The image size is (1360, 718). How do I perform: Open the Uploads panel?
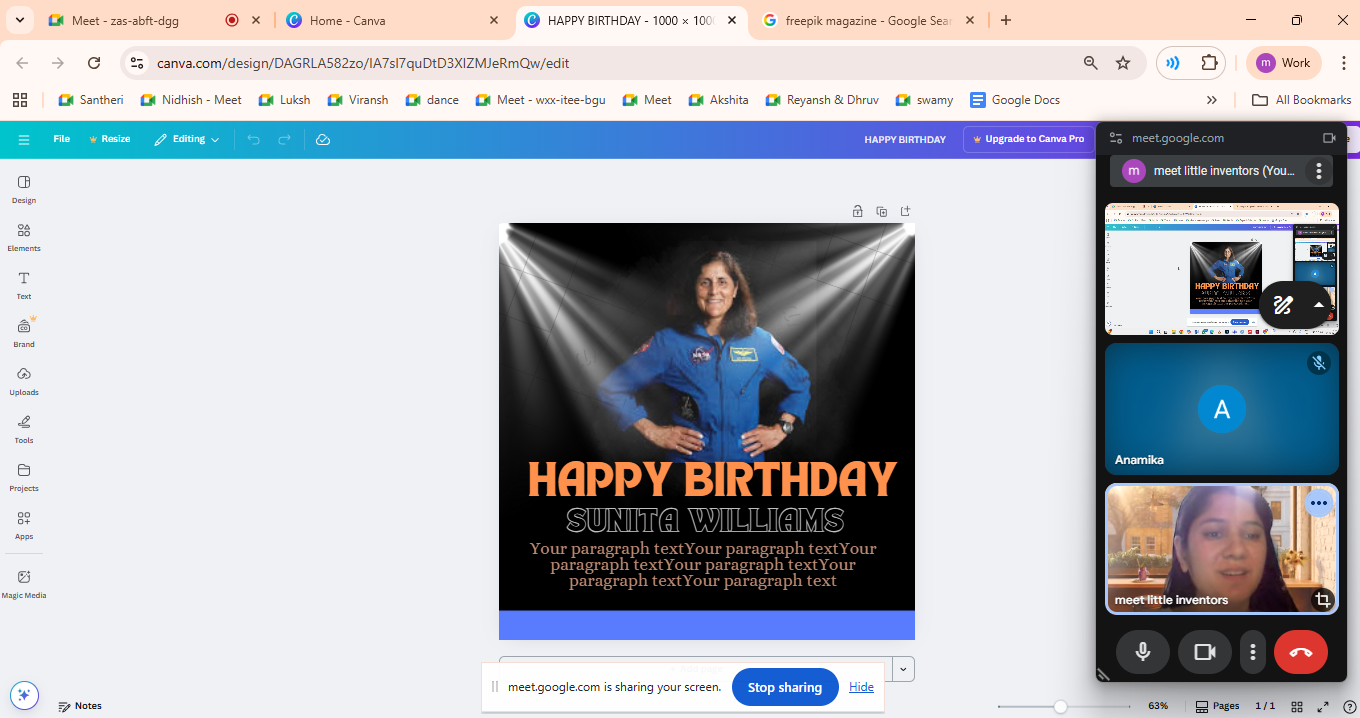pos(24,380)
